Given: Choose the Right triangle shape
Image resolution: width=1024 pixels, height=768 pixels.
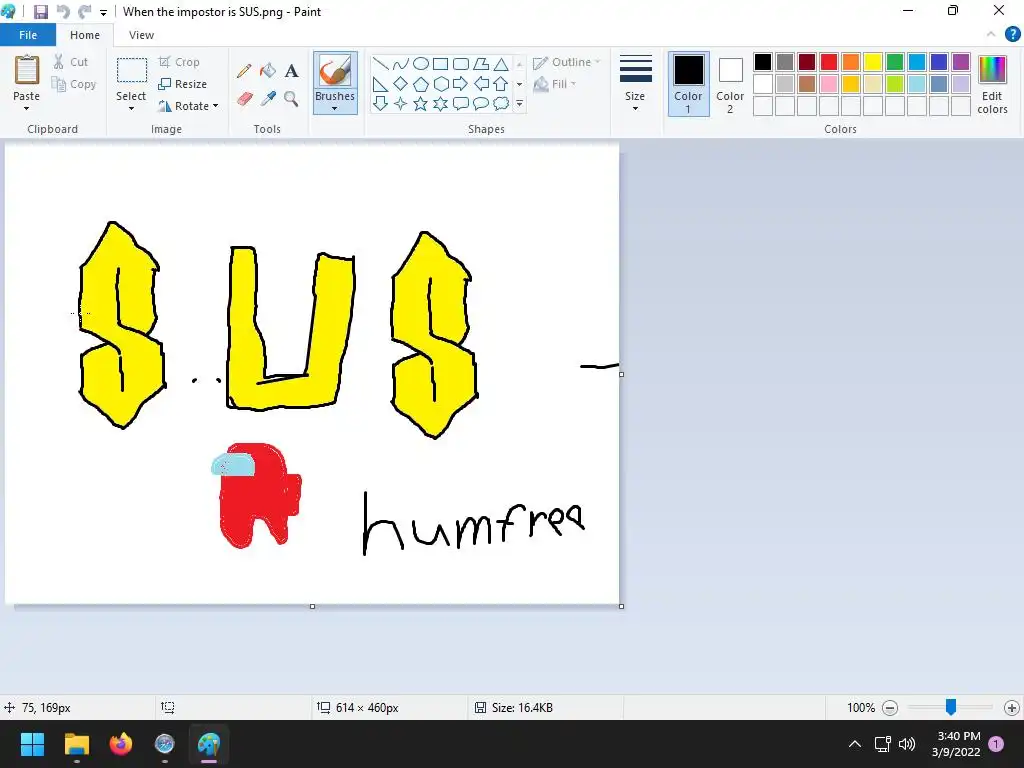Looking at the screenshot, I should (380, 84).
